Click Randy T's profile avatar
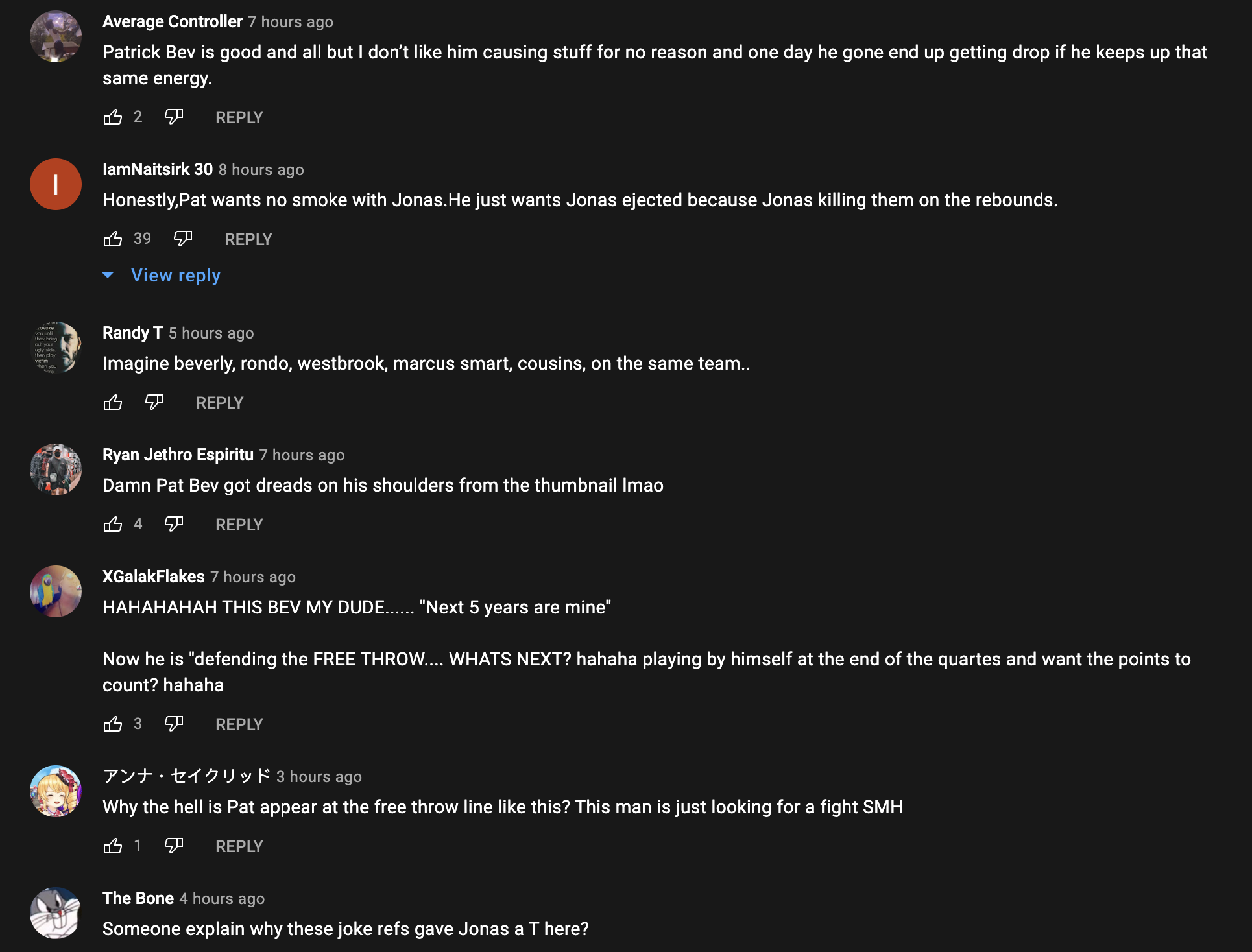 pos(56,348)
